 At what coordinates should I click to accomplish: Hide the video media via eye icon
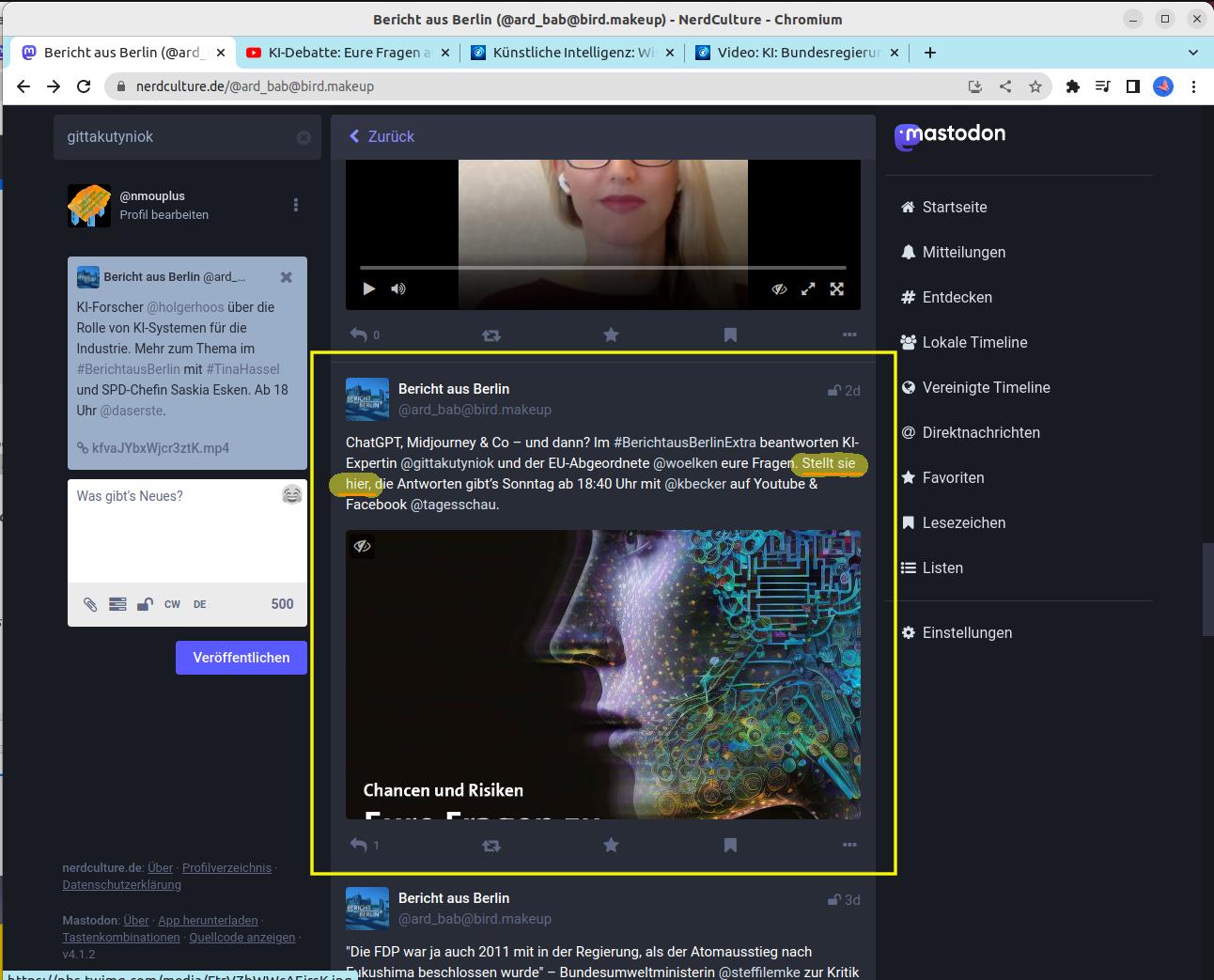click(x=779, y=289)
